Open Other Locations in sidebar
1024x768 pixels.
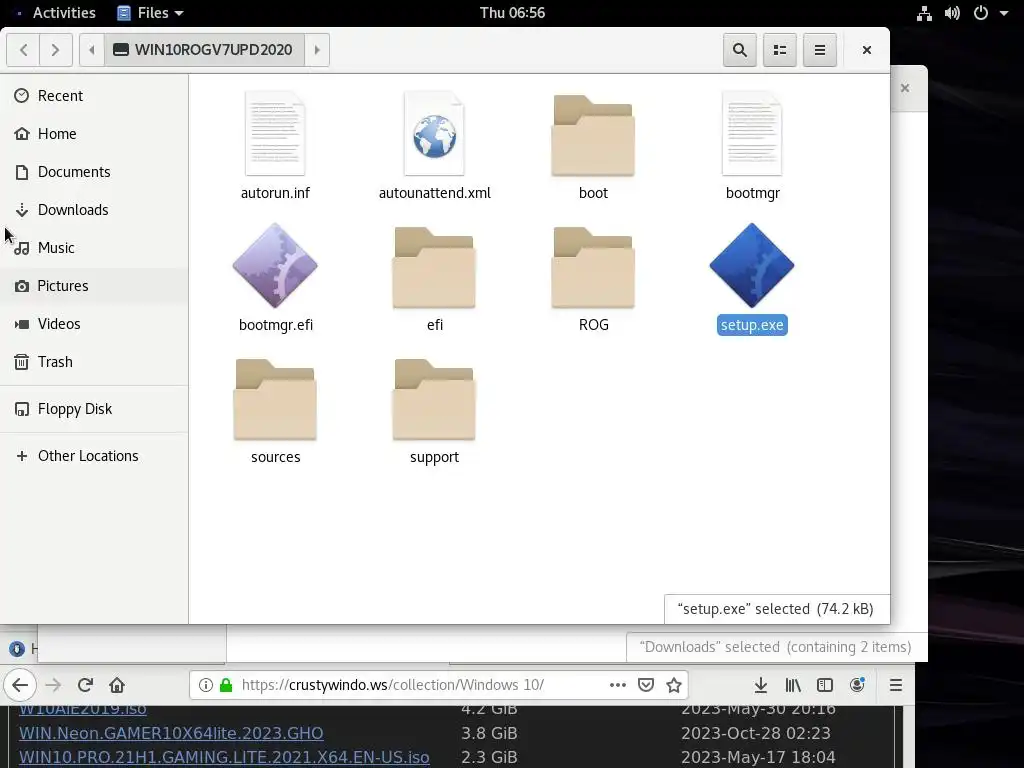click(x=94, y=456)
